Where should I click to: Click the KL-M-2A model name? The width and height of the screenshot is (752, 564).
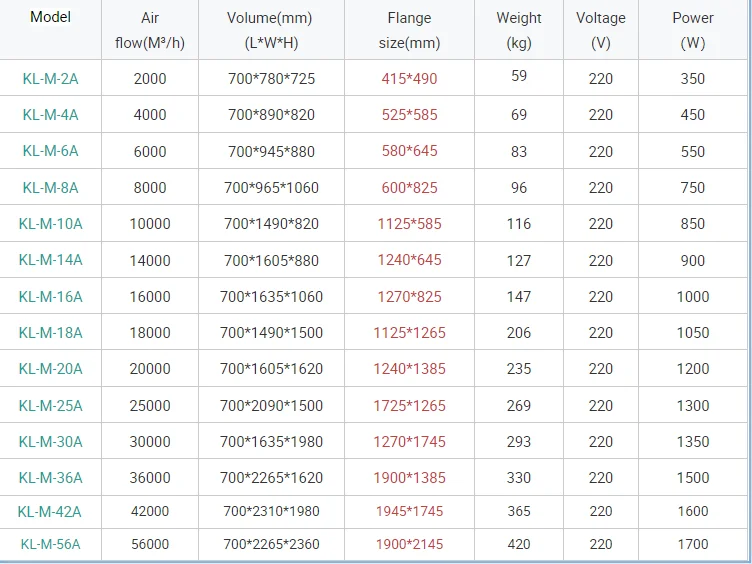coord(50,79)
